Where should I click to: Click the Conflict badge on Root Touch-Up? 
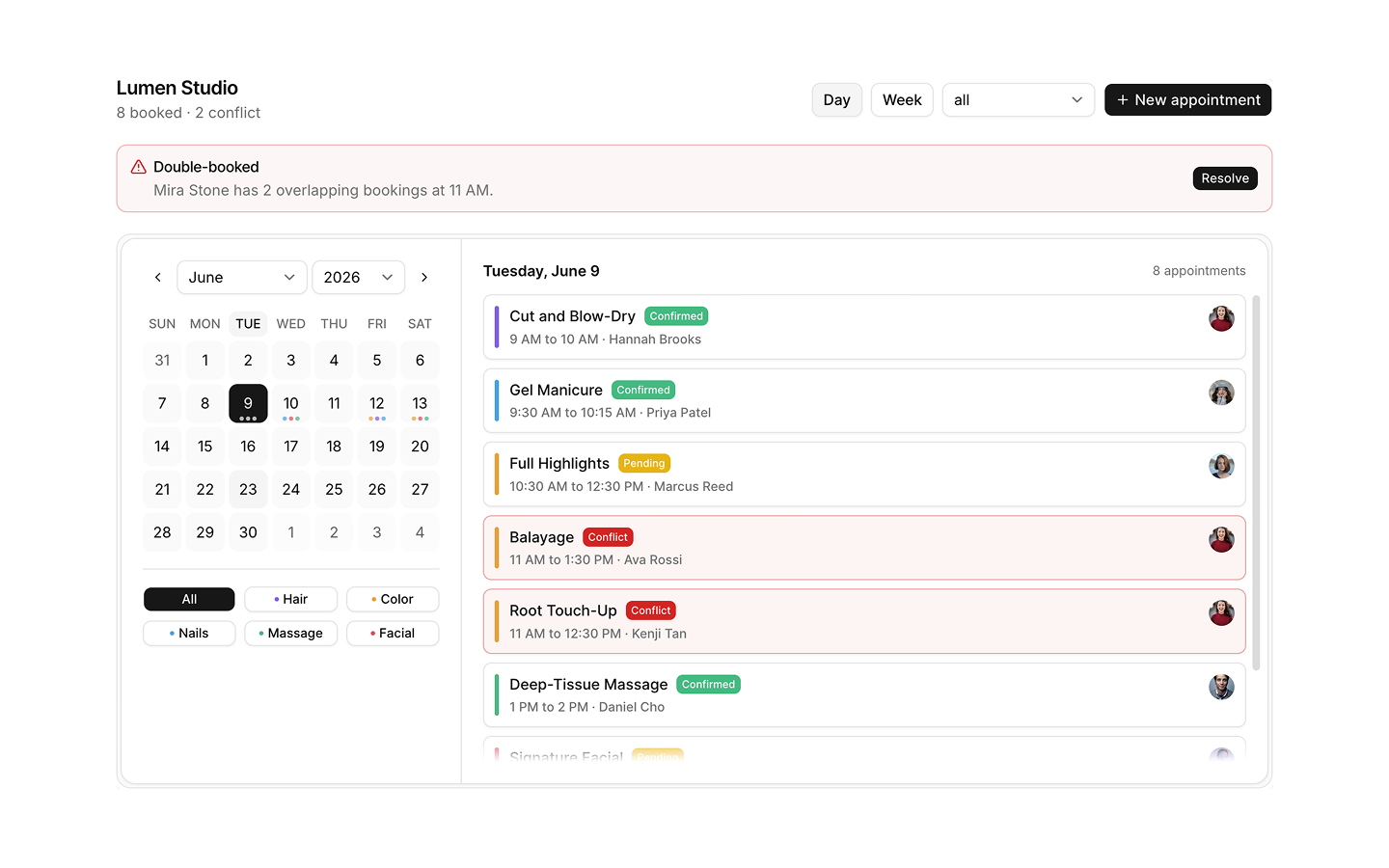click(651, 610)
